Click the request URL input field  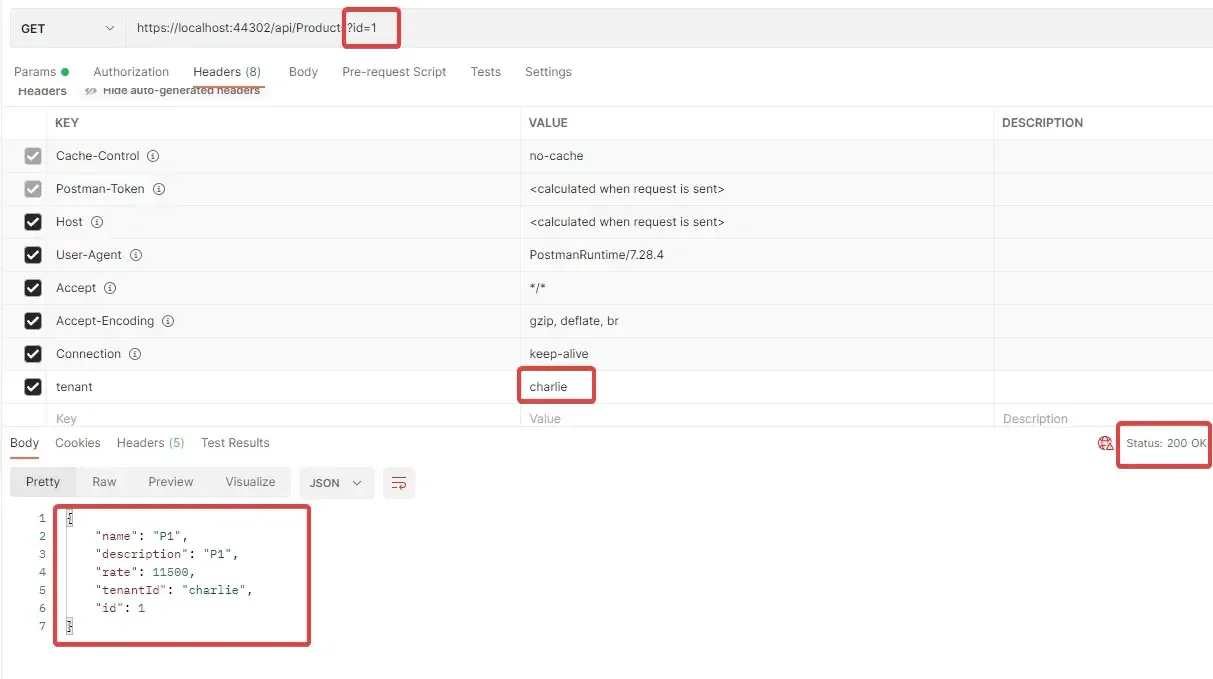tap(450, 28)
